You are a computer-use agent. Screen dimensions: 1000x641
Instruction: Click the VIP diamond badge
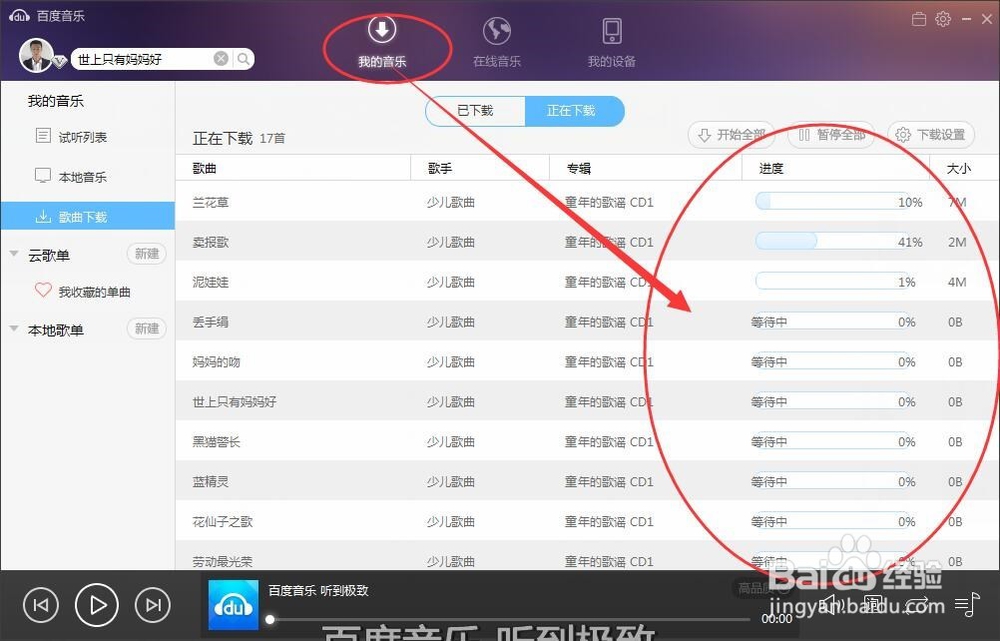59,62
